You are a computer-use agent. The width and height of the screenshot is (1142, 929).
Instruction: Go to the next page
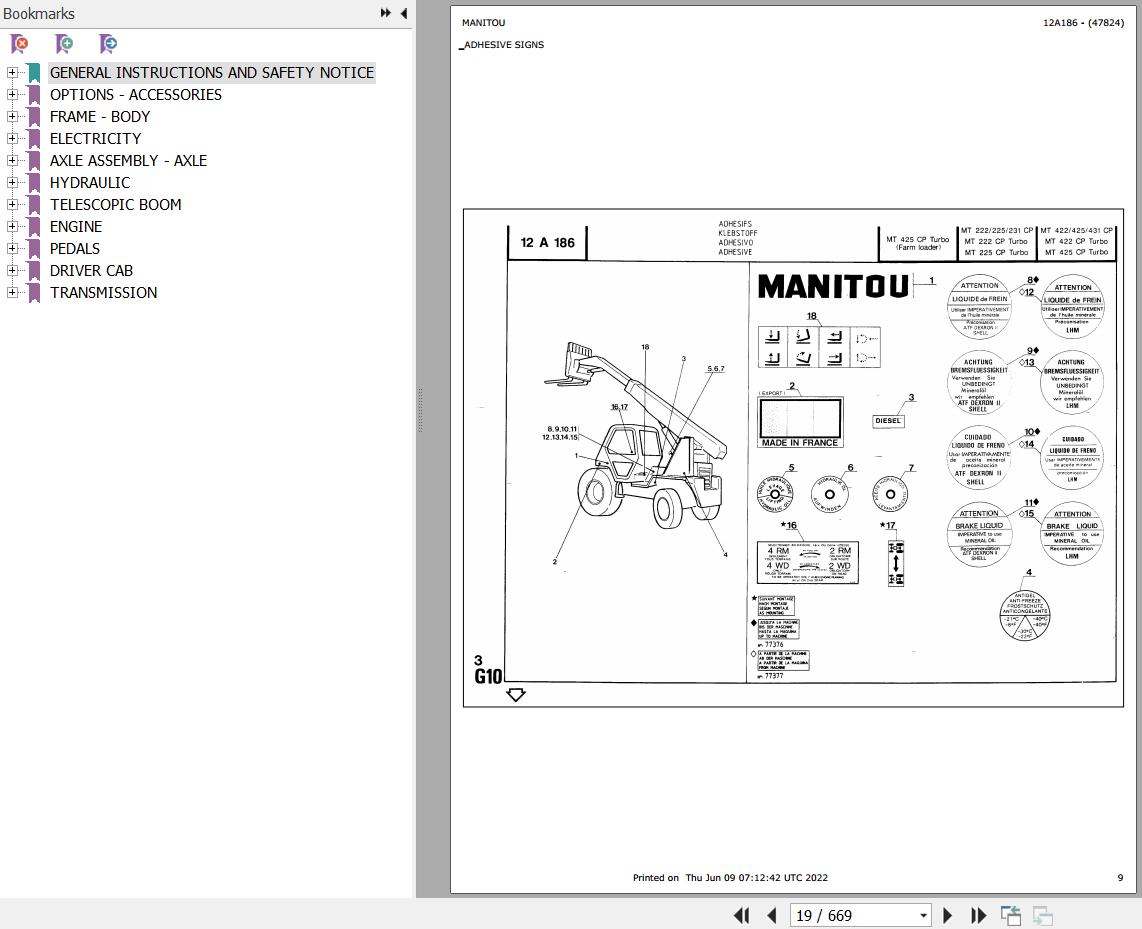click(x=948, y=915)
